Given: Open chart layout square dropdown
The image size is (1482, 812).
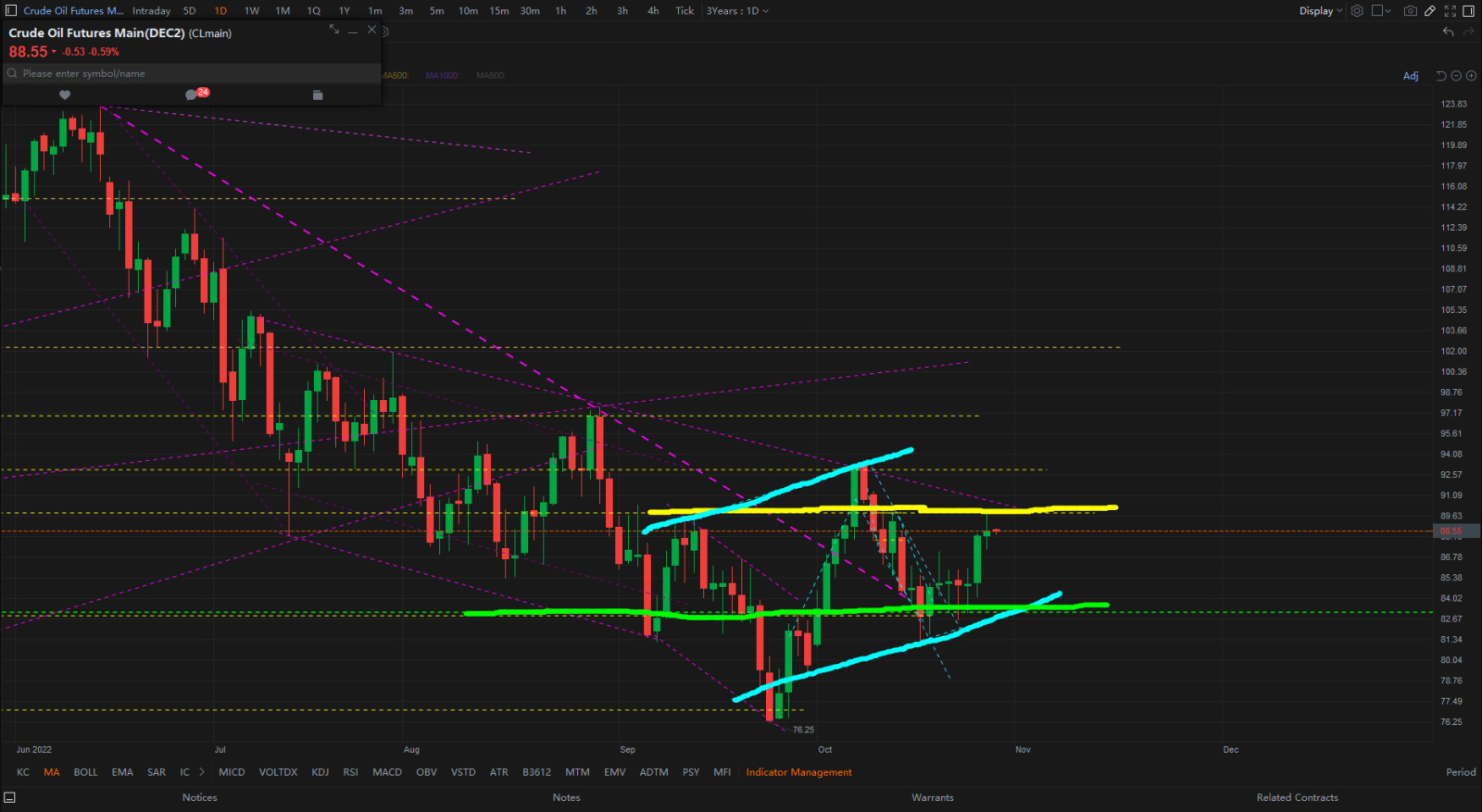Looking at the screenshot, I should pyautogui.click(x=1381, y=11).
